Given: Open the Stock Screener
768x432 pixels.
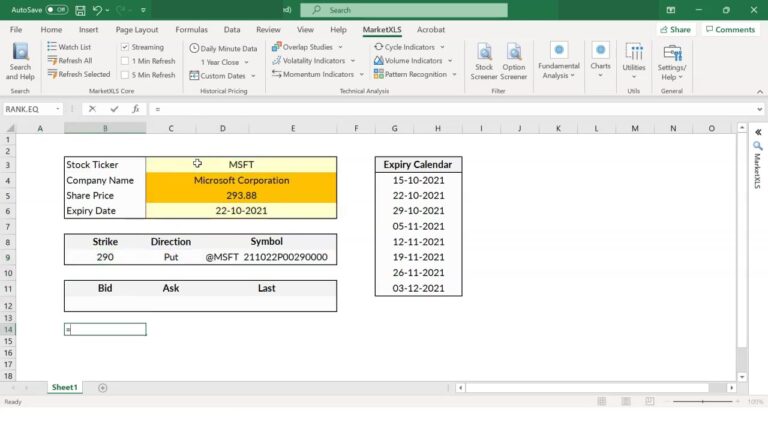Looking at the screenshot, I should coord(483,61).
